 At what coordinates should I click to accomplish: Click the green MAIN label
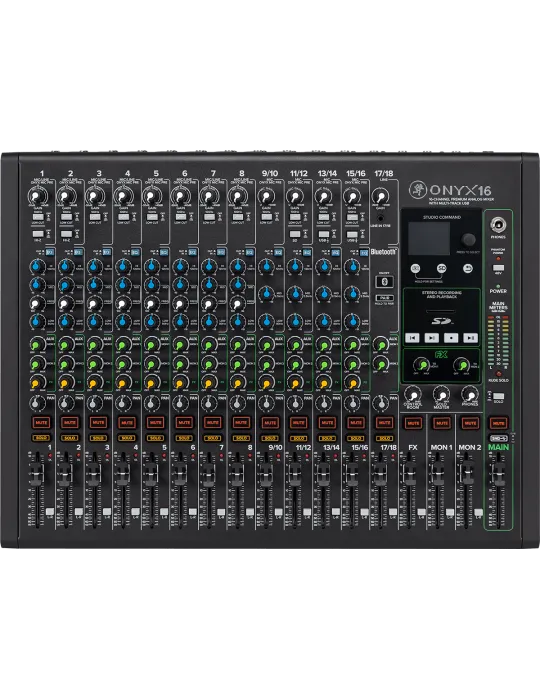[x=498, y=447]
